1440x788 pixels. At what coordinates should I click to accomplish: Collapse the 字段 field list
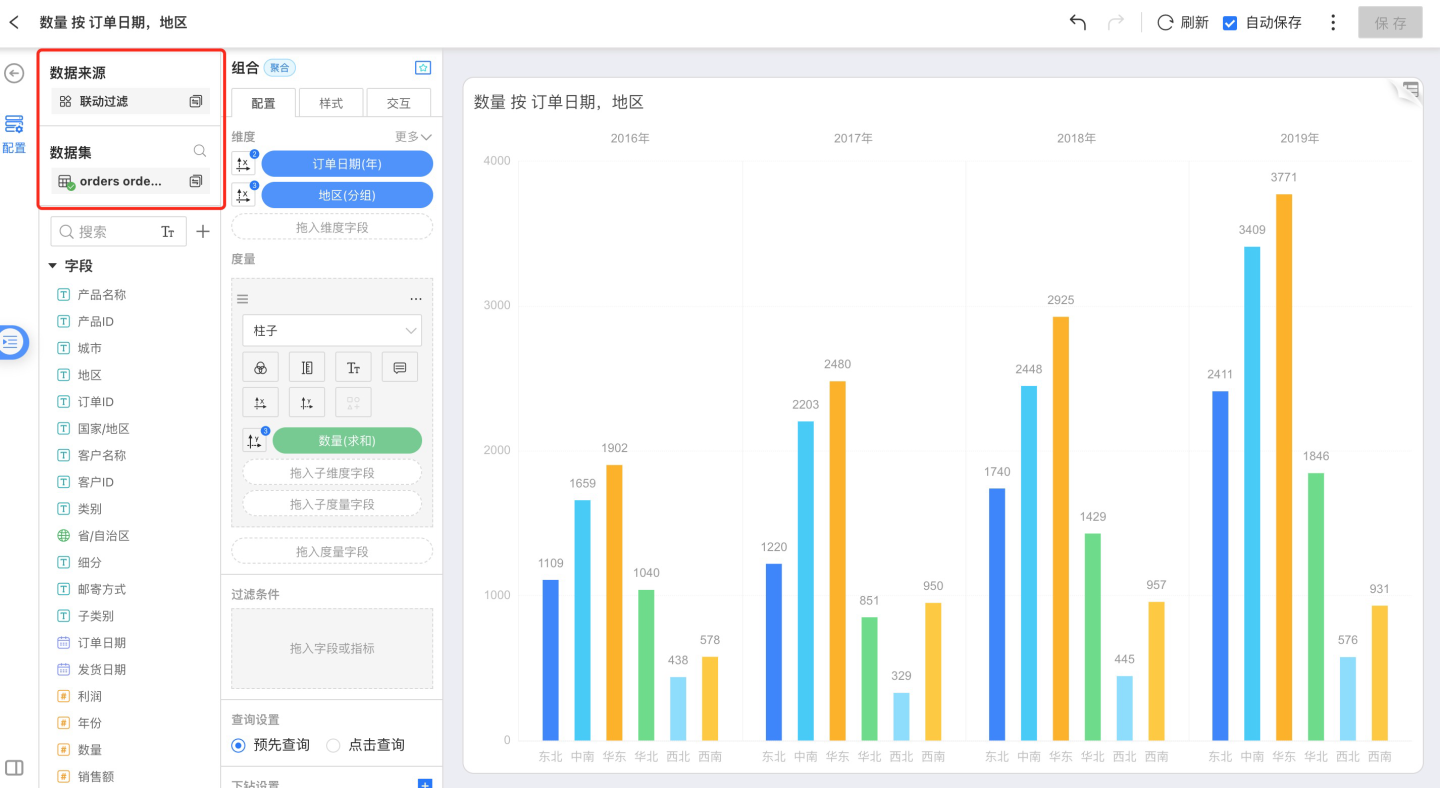click(x=53, y=266)
